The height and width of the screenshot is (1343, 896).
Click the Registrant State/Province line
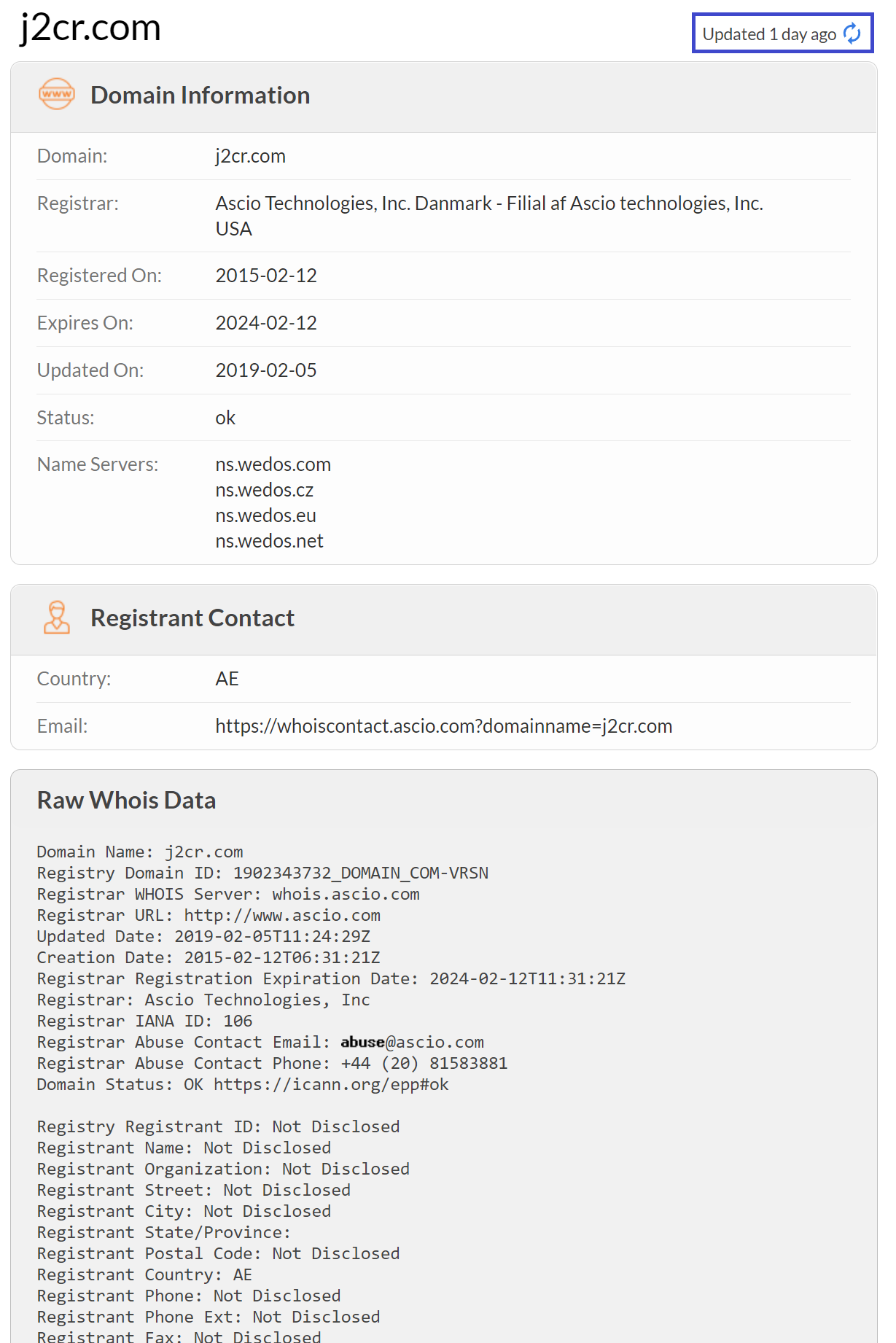pos(164,1232)
